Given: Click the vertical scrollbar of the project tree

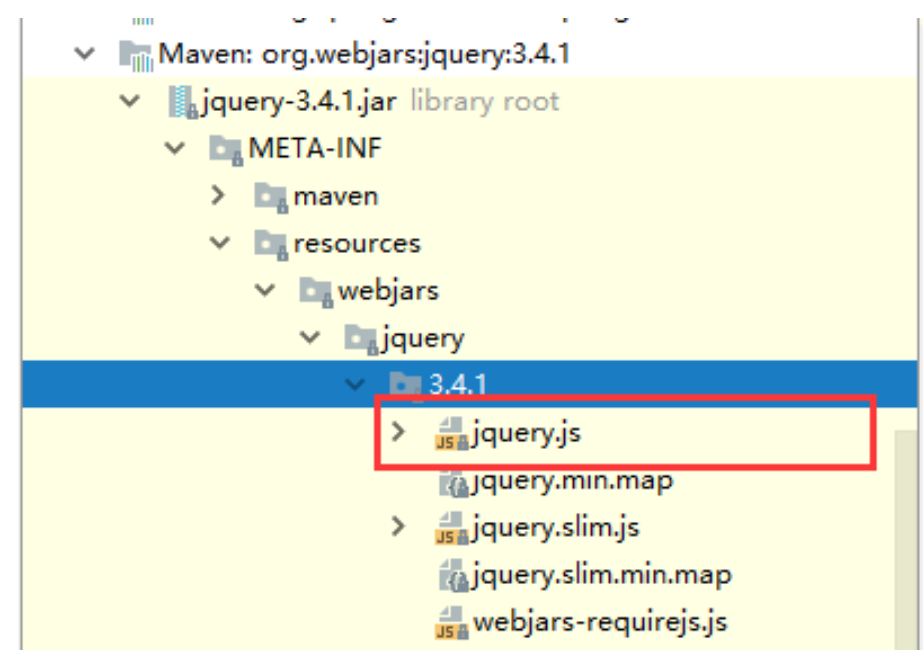Looking at the screenshot, I should [x=907, y=540].
